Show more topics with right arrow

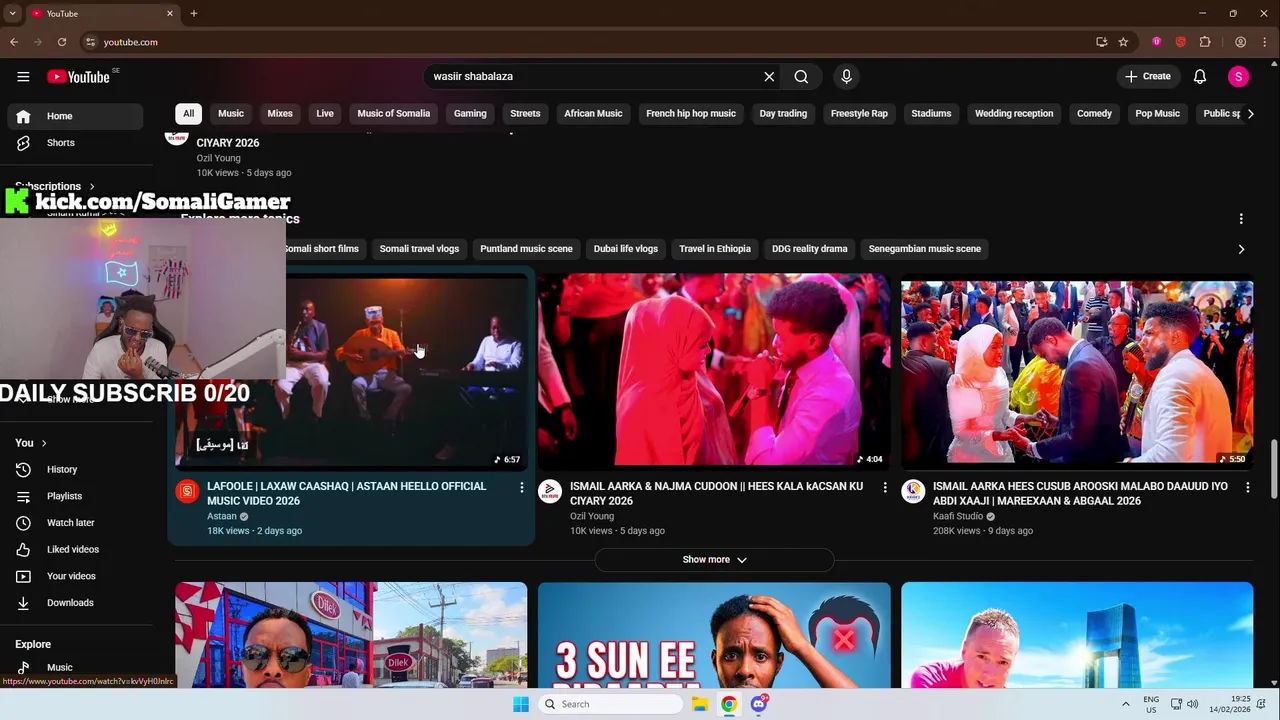tap(1241, 249)
